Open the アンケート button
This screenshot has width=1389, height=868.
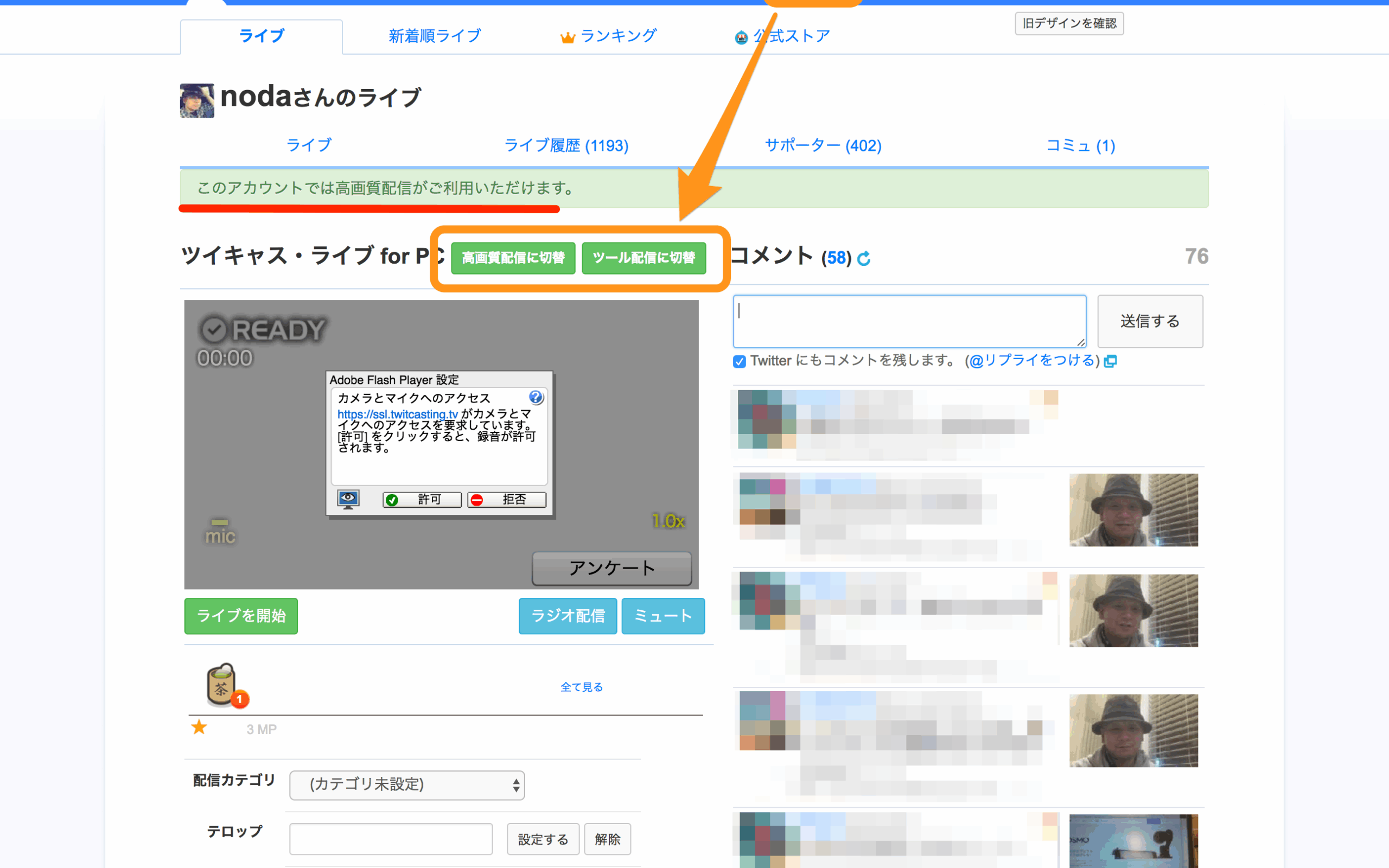pyautogui.click(x=612, y=569)
